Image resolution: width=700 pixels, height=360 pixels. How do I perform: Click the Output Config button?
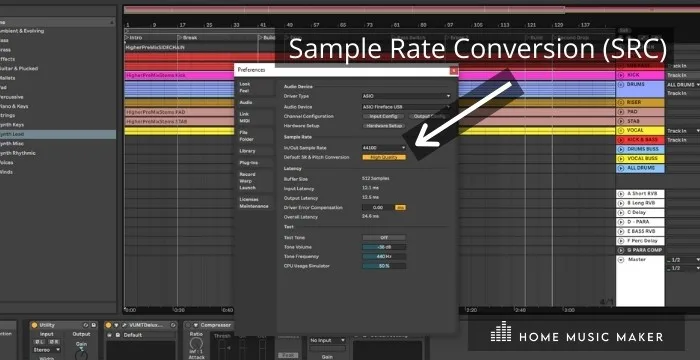click(x=429, y=116)
